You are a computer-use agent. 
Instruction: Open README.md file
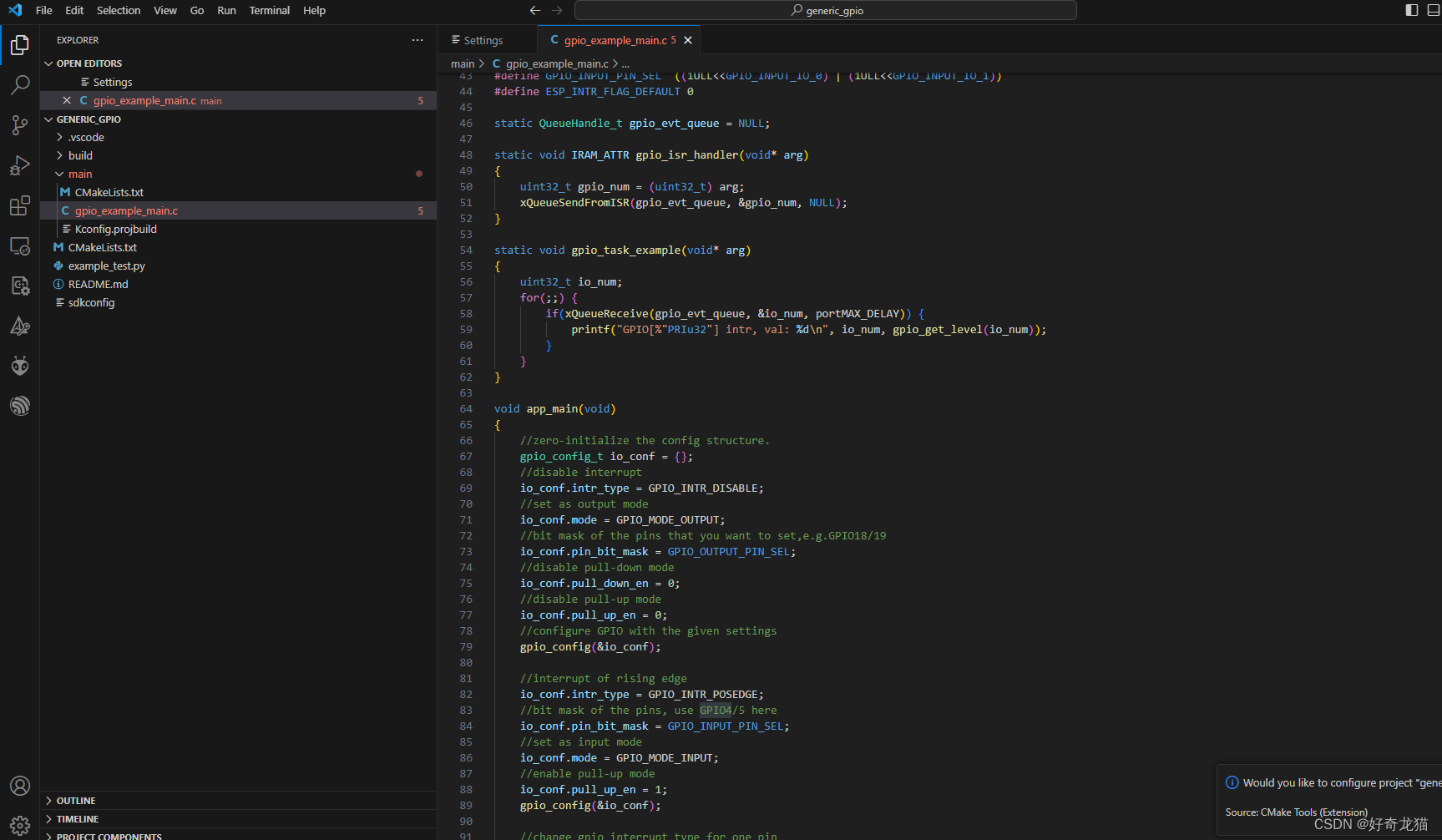click(238, 284)
